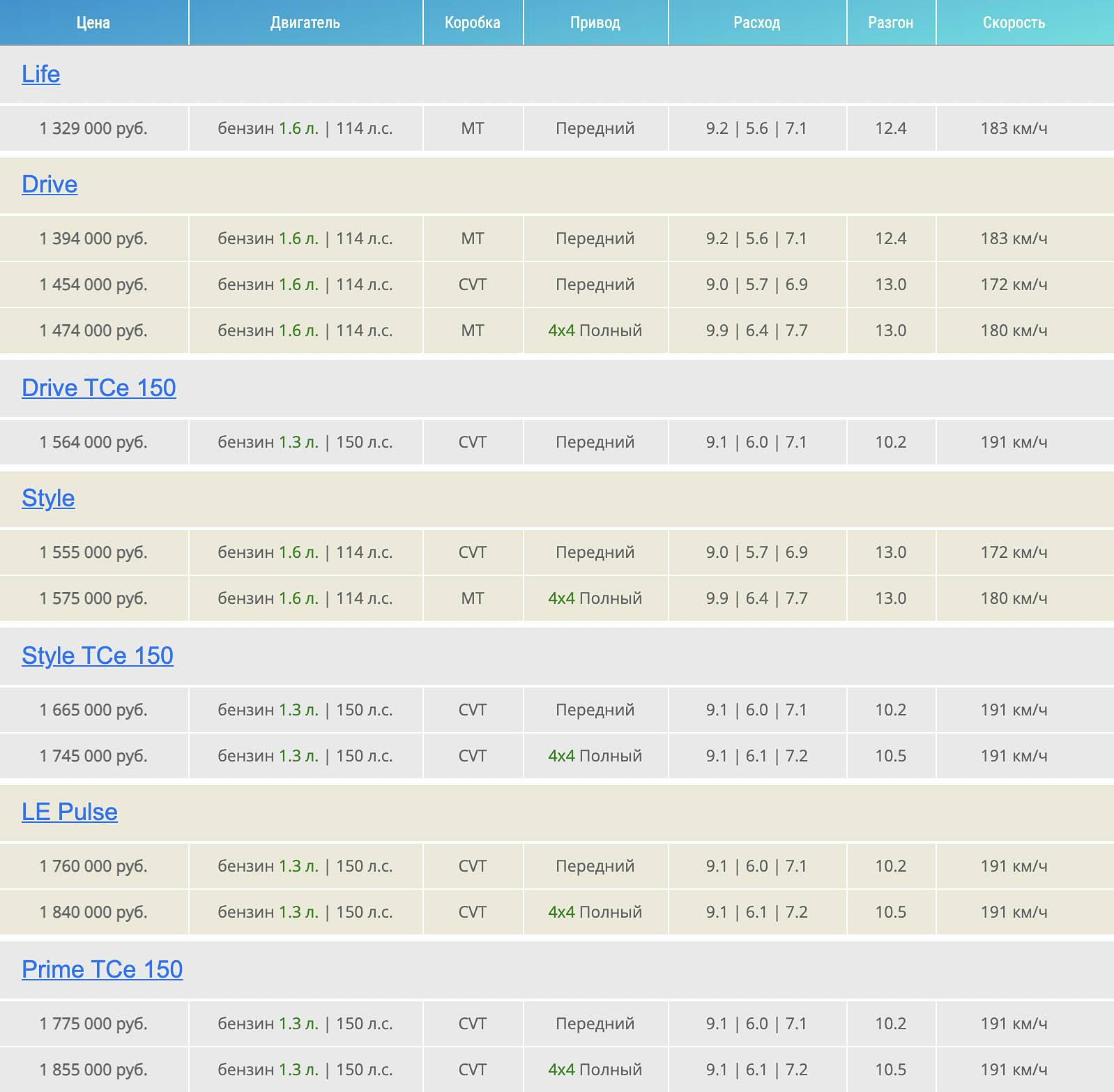
Task: Click the 1 329 000 руб. price cell
Action: point(93,128)
